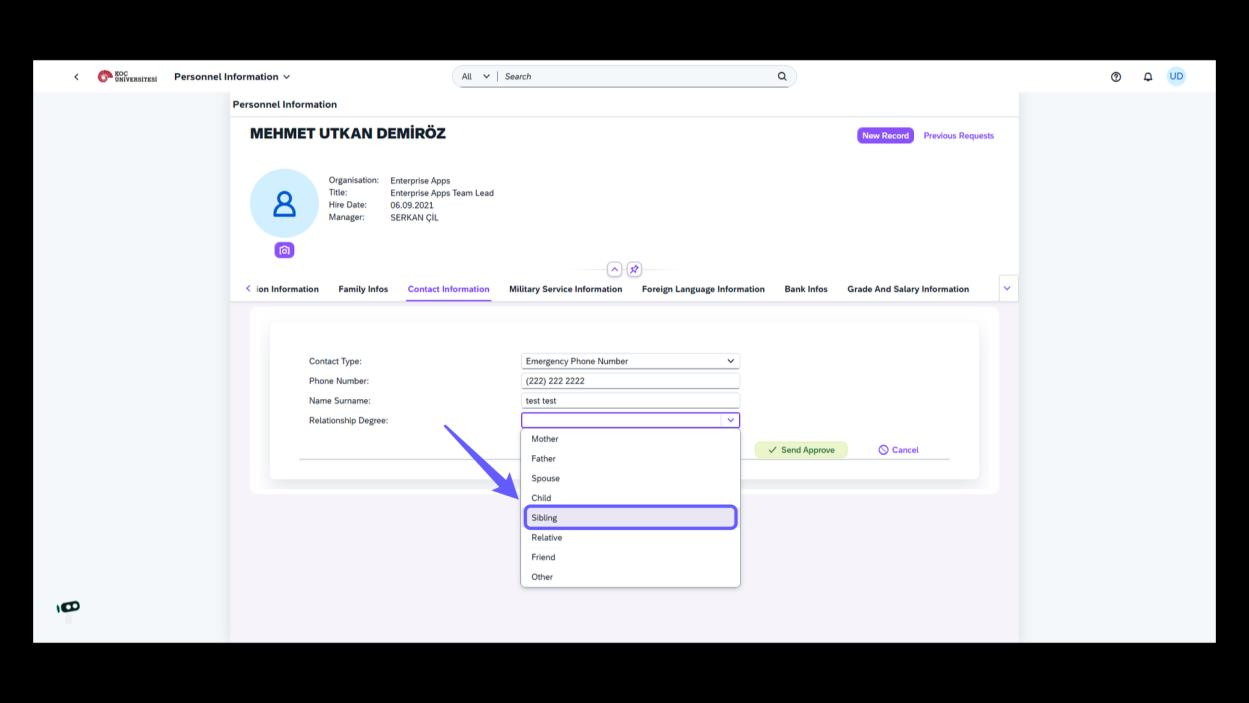Select the hire date 06.09.2021
Image resolution: width=1249 pixels, height=703 pixels.
click(412, 205)
